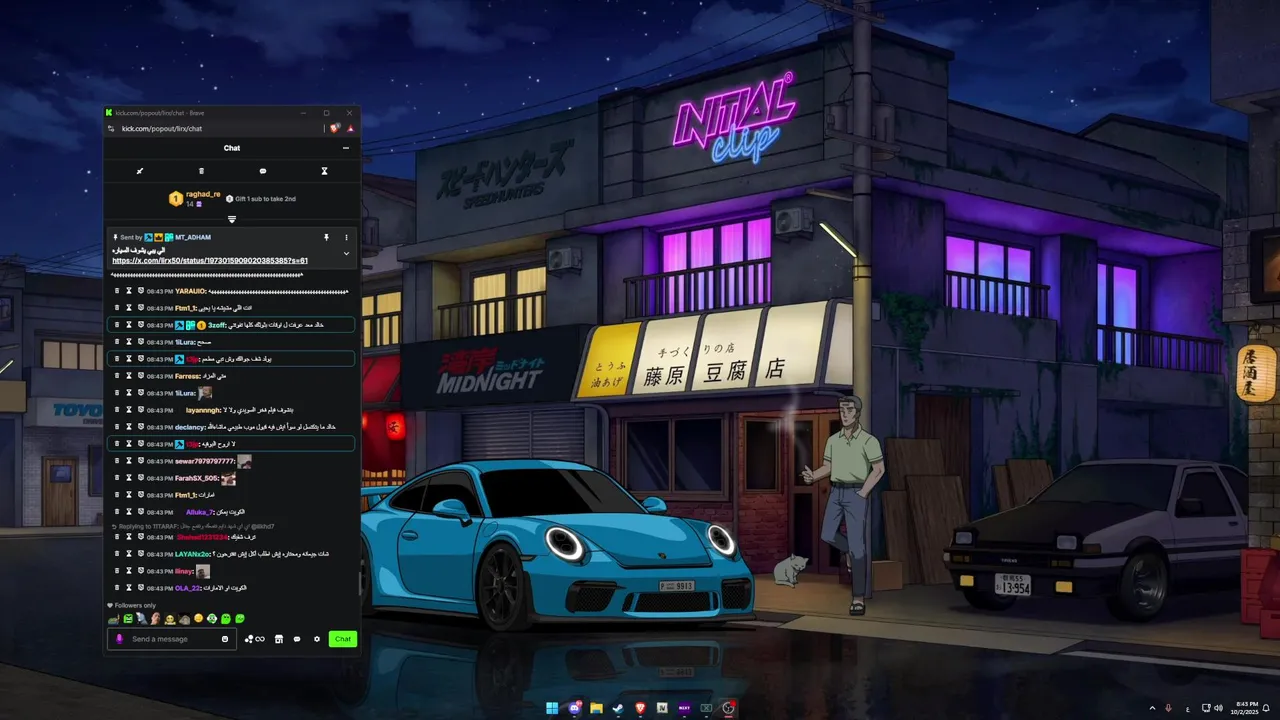This screenshot has height=720, width=1280.
Task: Click 'Followers only' label
Action: [135, 605]
